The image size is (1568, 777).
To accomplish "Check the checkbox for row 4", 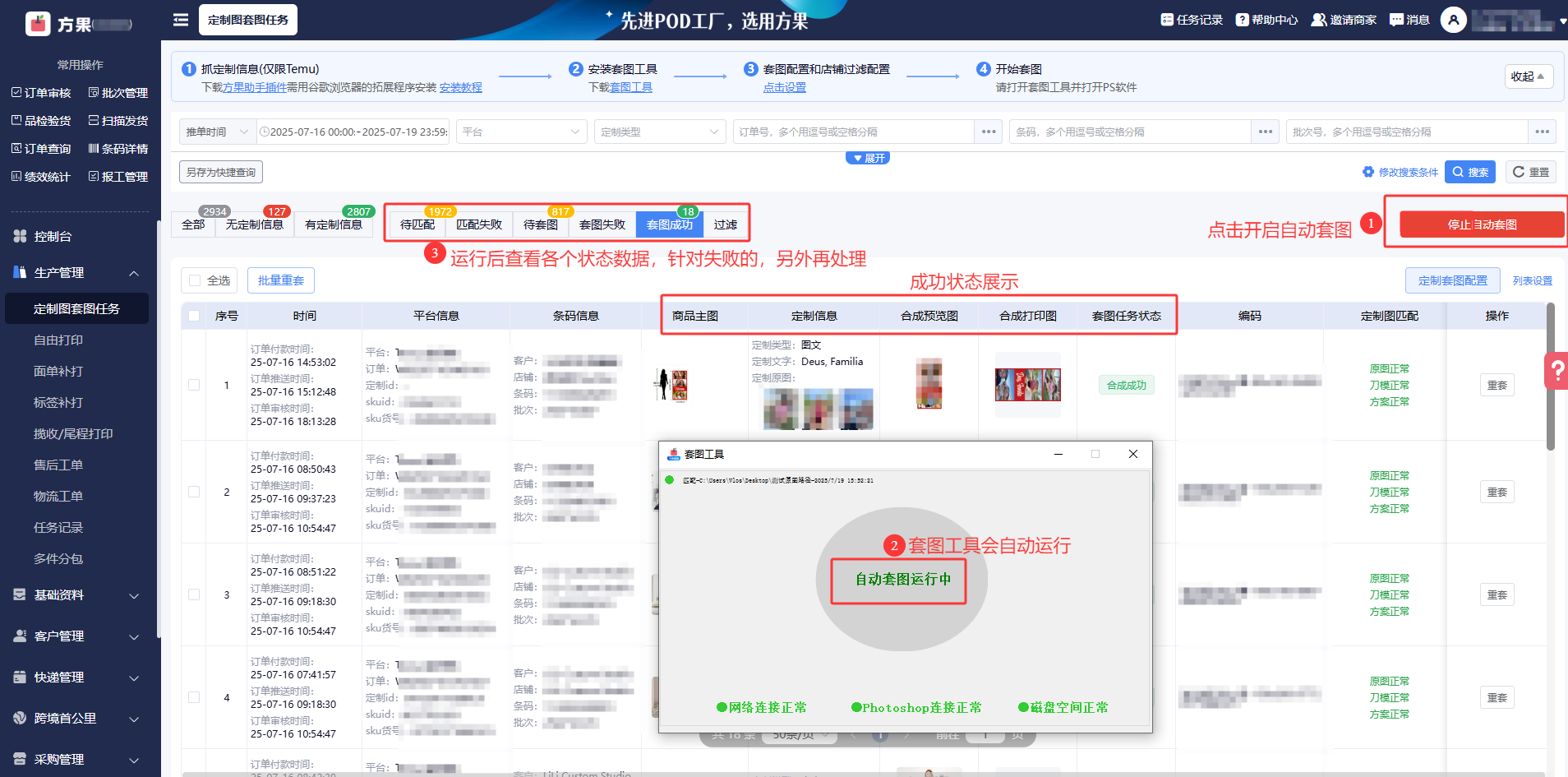I will 194,697.
